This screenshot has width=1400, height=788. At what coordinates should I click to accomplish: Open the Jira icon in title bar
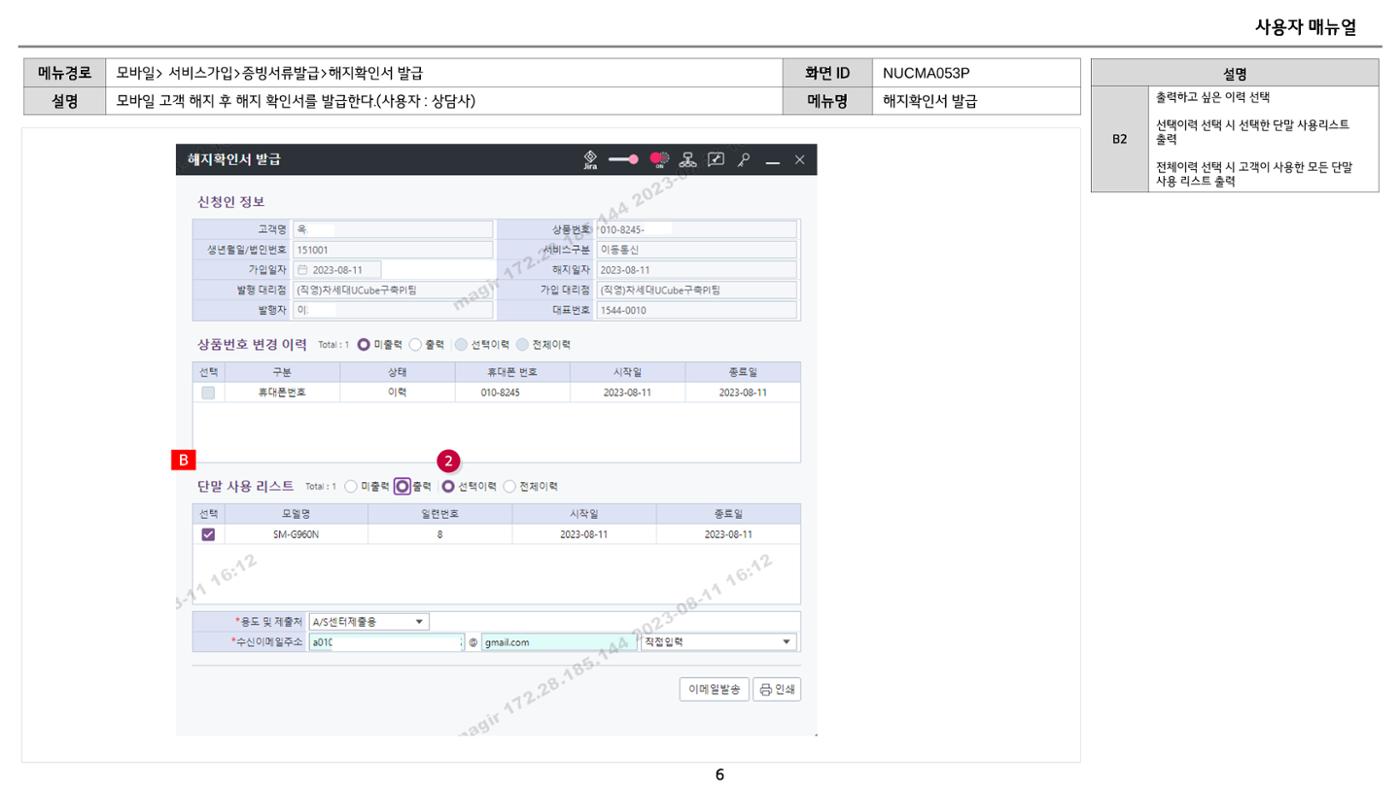pos(590,160)
